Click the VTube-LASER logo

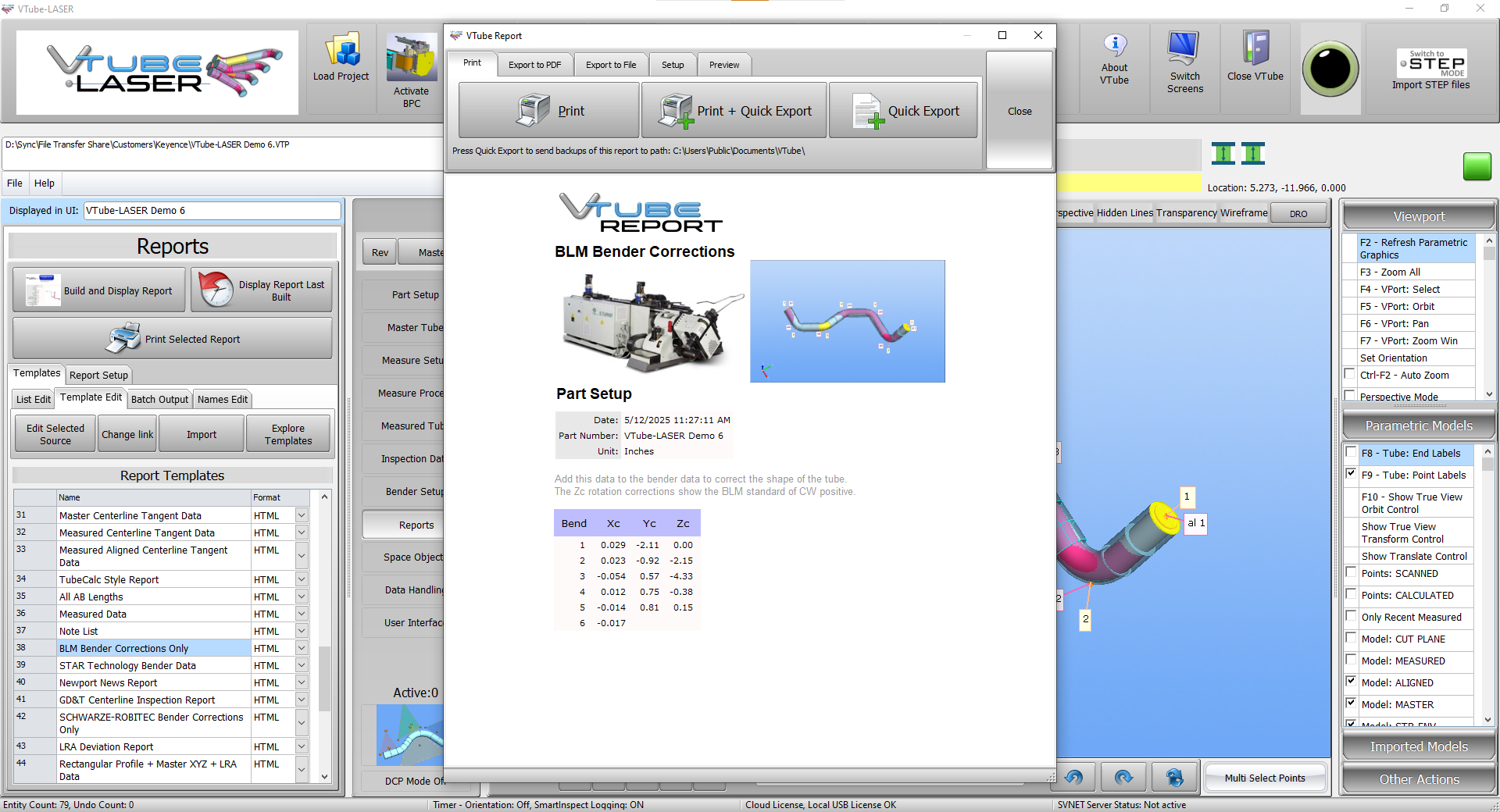[157, 72]
